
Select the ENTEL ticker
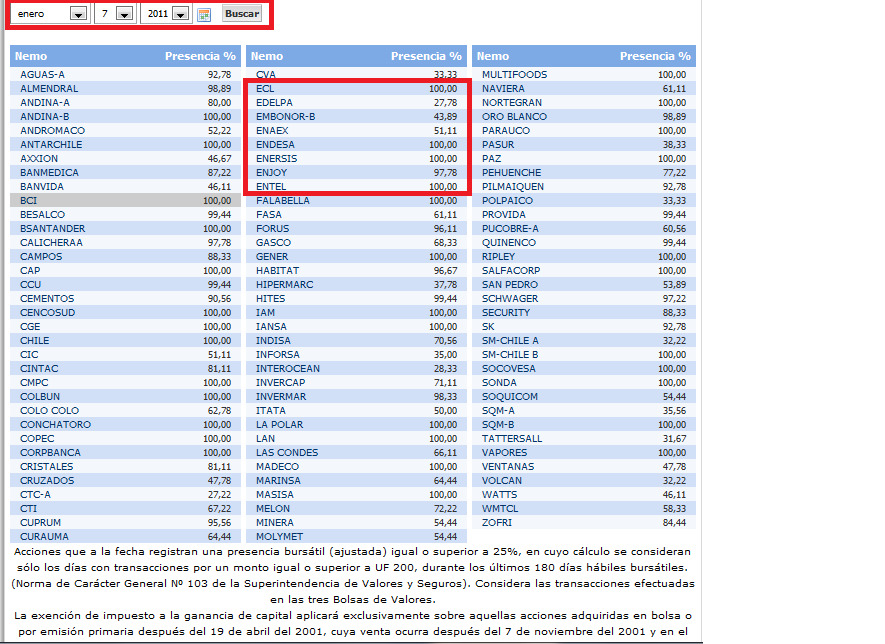[x=271, y=186]
